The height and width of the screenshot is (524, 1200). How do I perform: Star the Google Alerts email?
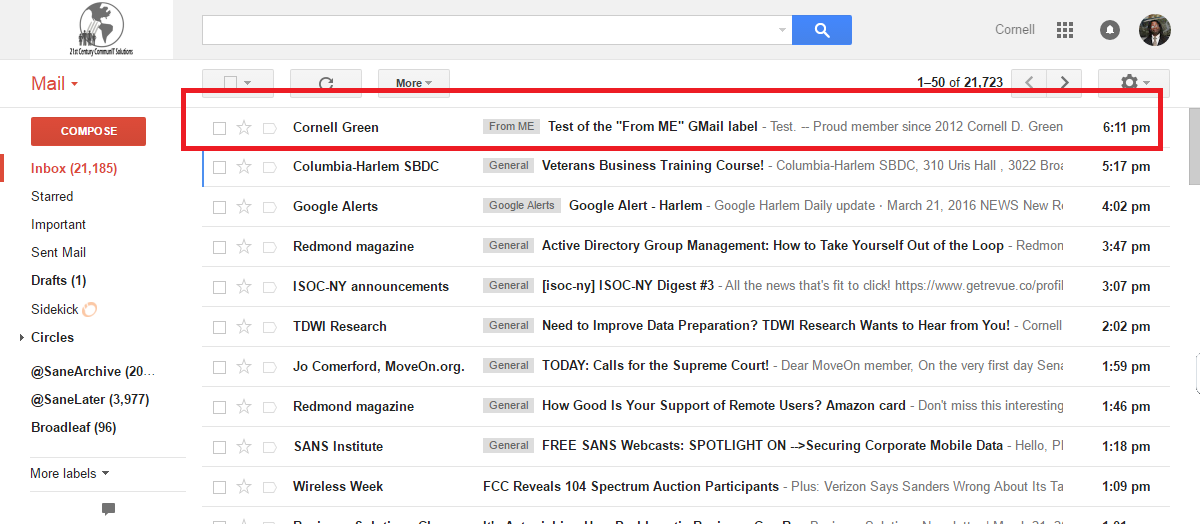pos(243,206)
